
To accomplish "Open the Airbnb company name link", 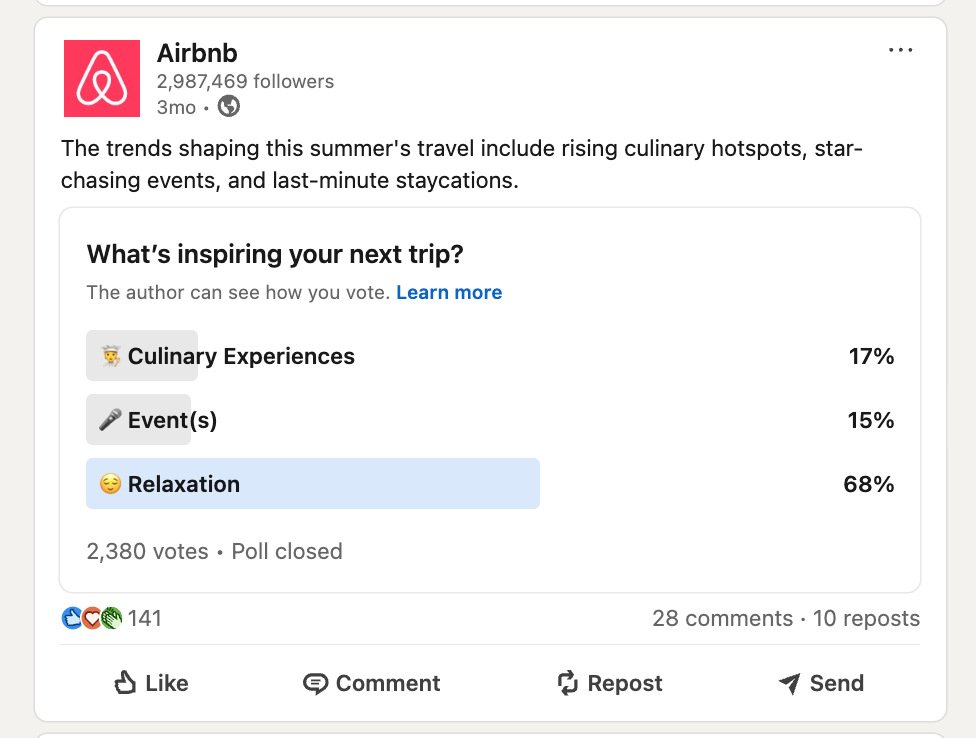I will [x=197, y=53].
